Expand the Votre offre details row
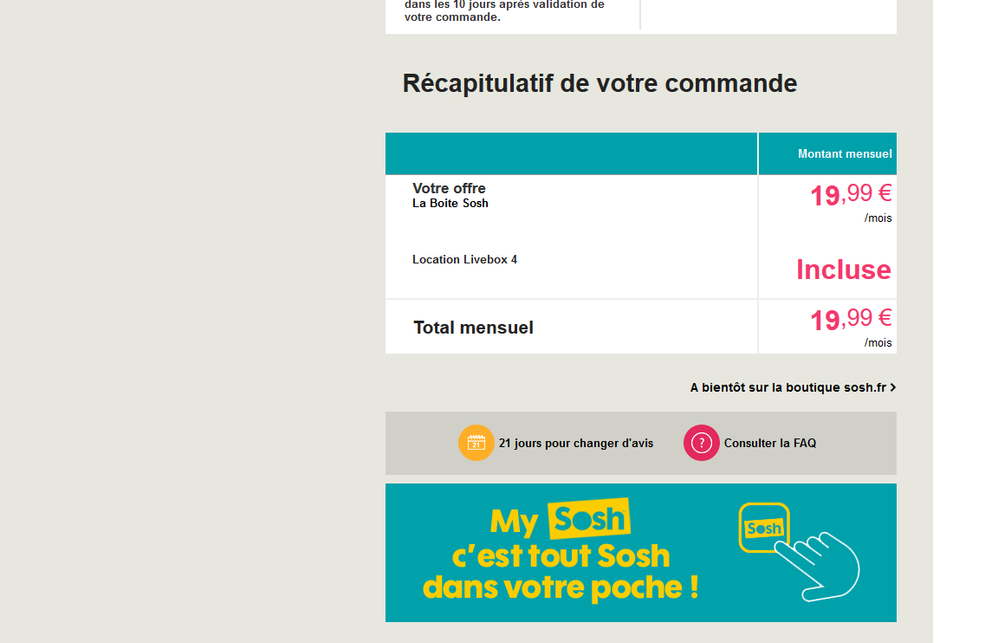This screenshot has width=998, height=643. (449, 188)
